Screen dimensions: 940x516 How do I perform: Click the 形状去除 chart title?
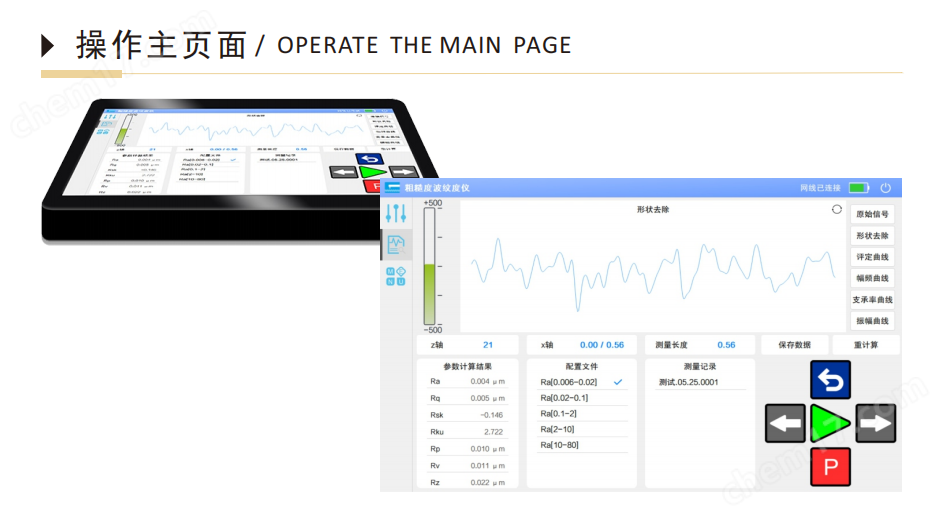(x=653, y=210)
